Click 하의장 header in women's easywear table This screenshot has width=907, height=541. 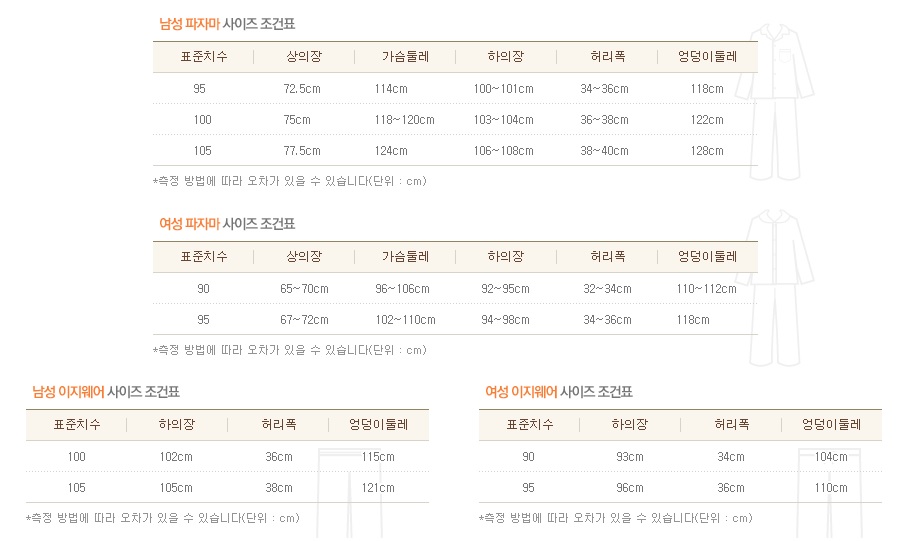coord(630,425)
